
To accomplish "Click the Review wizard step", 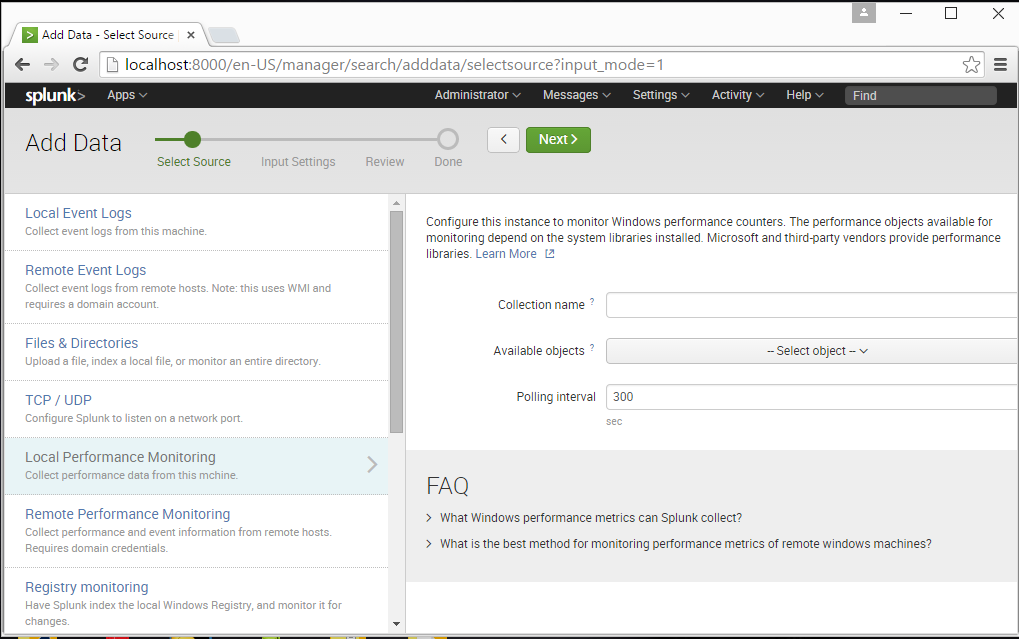I will coord(385,162).
